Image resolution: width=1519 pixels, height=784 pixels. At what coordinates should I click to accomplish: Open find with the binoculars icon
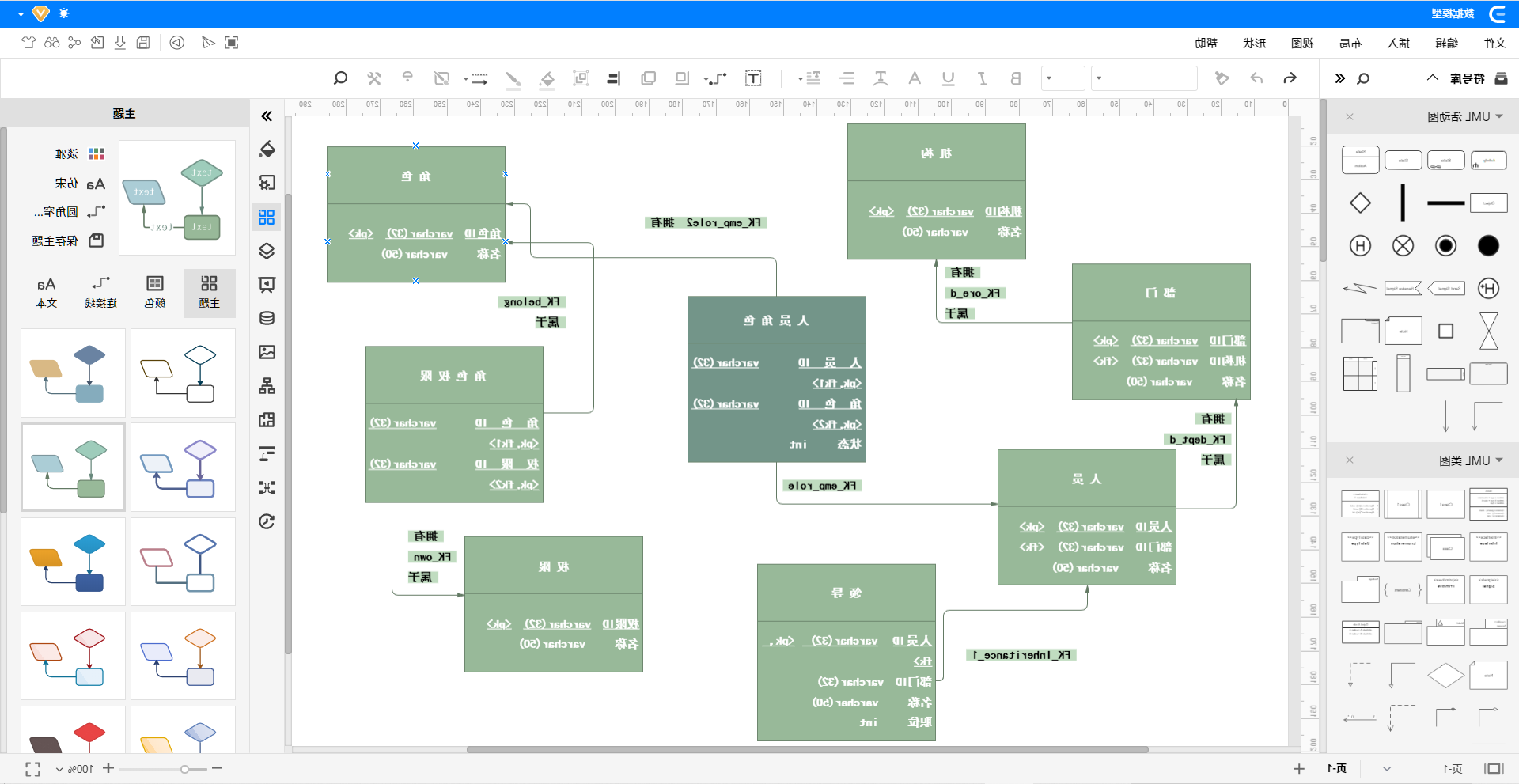coord(51,43)
